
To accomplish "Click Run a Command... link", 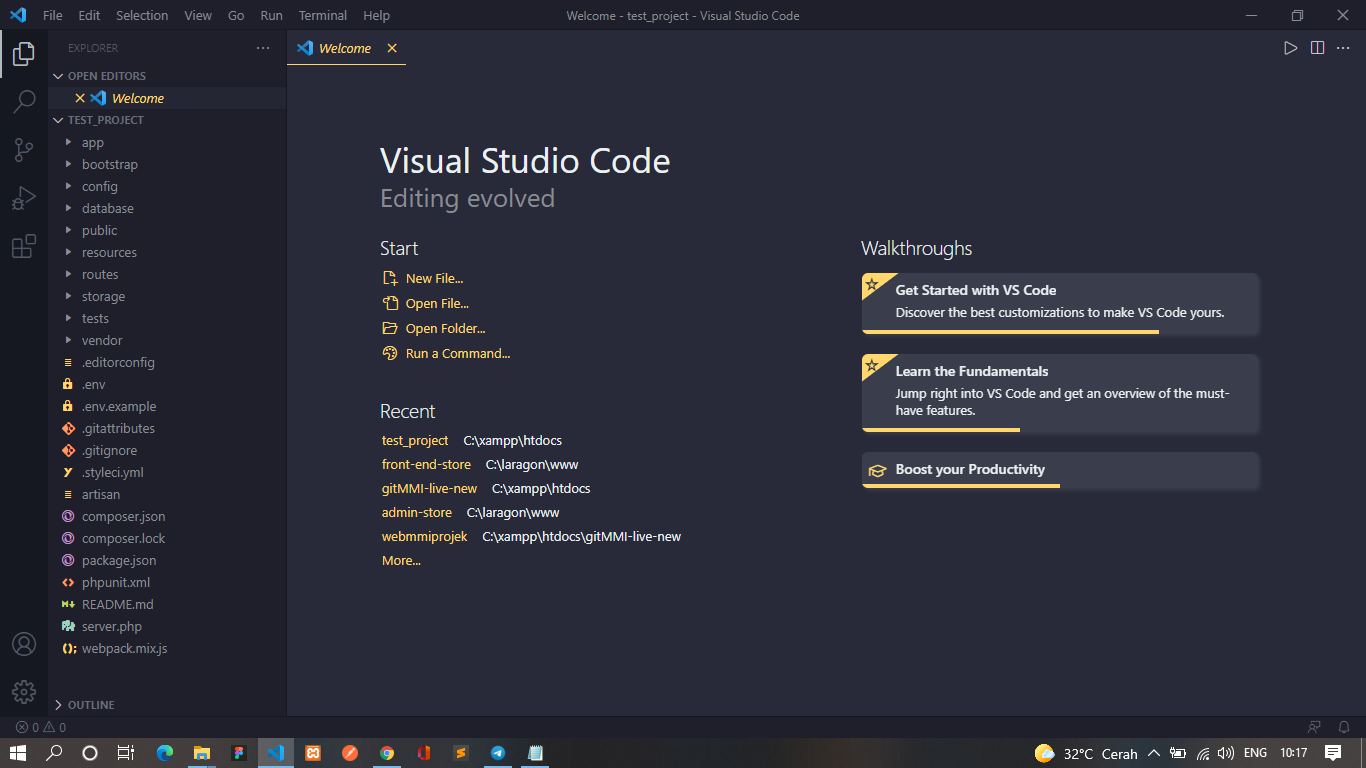I will [446, 354].
